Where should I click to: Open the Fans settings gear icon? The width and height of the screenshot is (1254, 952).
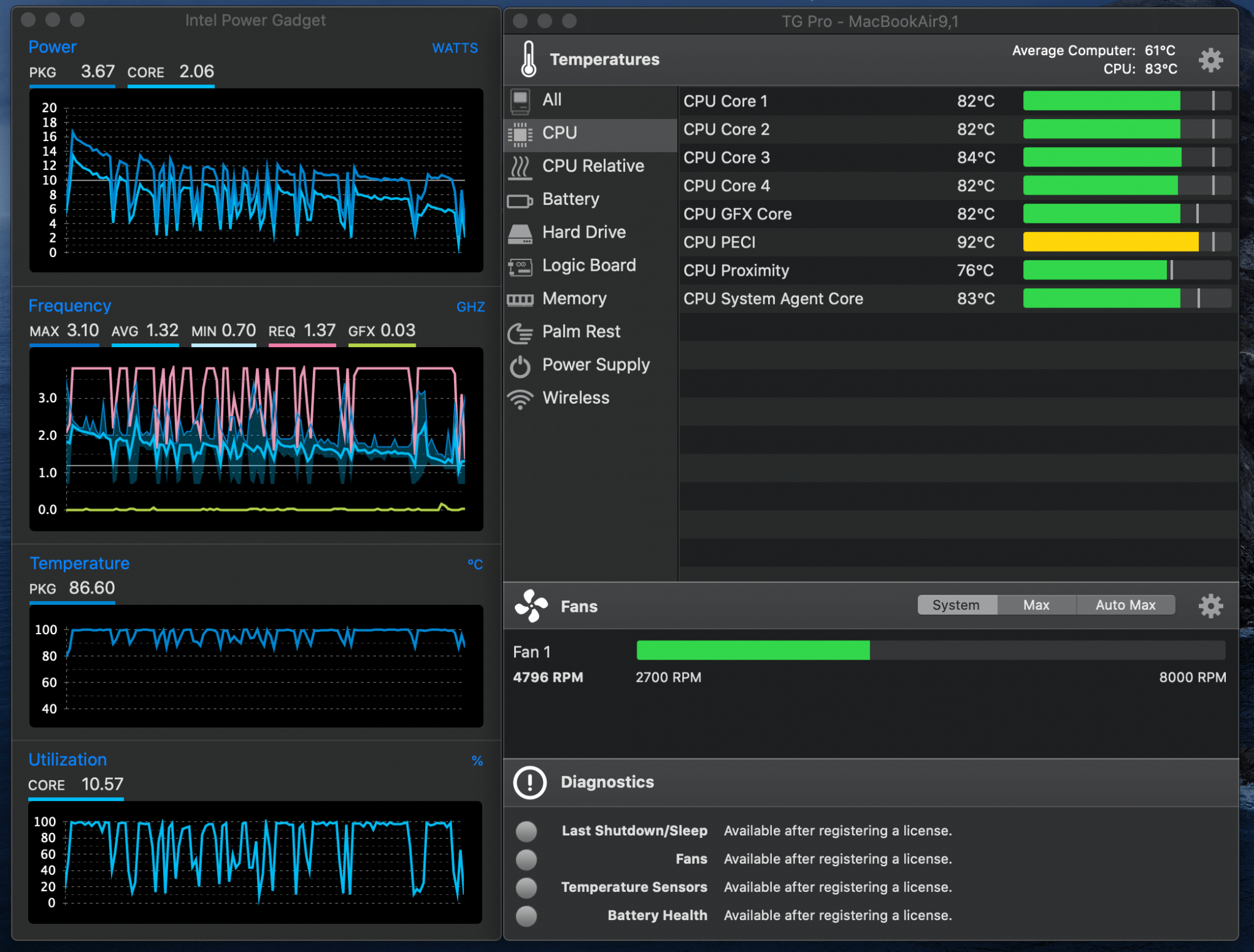coord(1210,606)
